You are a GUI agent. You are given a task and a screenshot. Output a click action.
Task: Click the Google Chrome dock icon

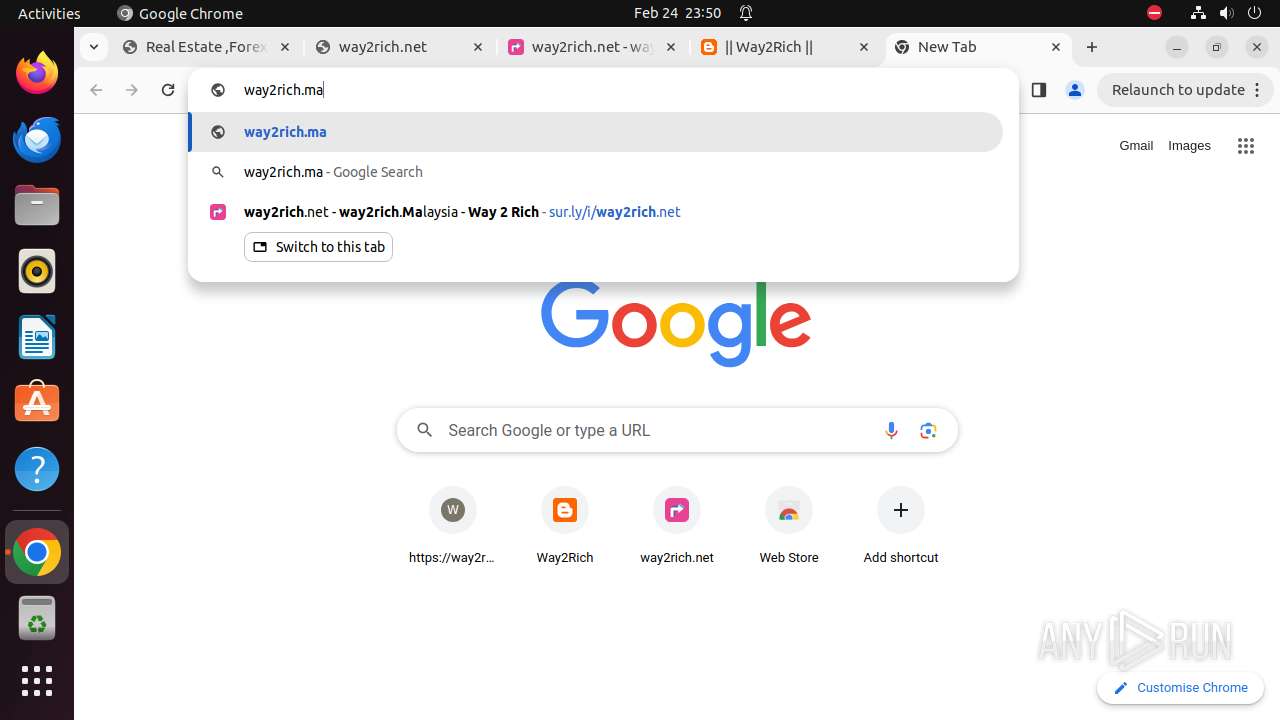point(37,552)
